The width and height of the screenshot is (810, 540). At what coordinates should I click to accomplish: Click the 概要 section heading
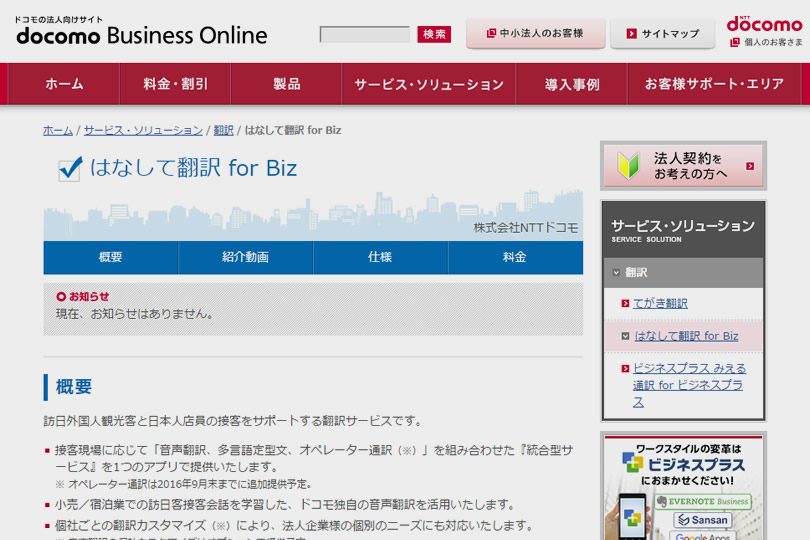[74, 387]
